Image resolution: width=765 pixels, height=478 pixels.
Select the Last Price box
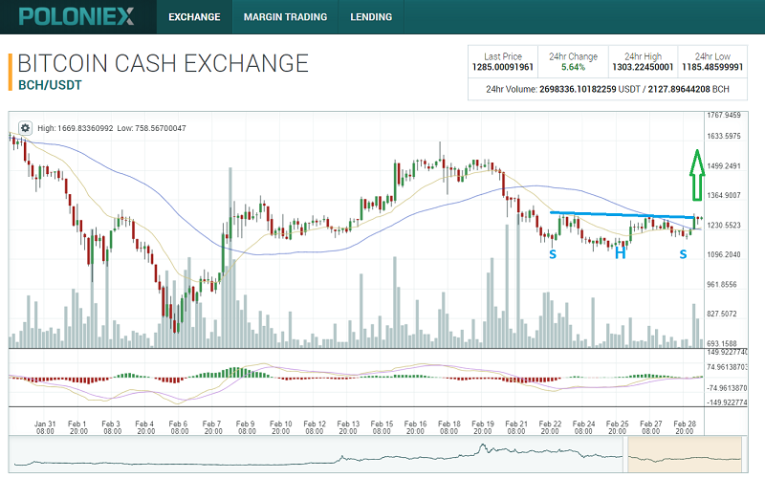[503, 62]
